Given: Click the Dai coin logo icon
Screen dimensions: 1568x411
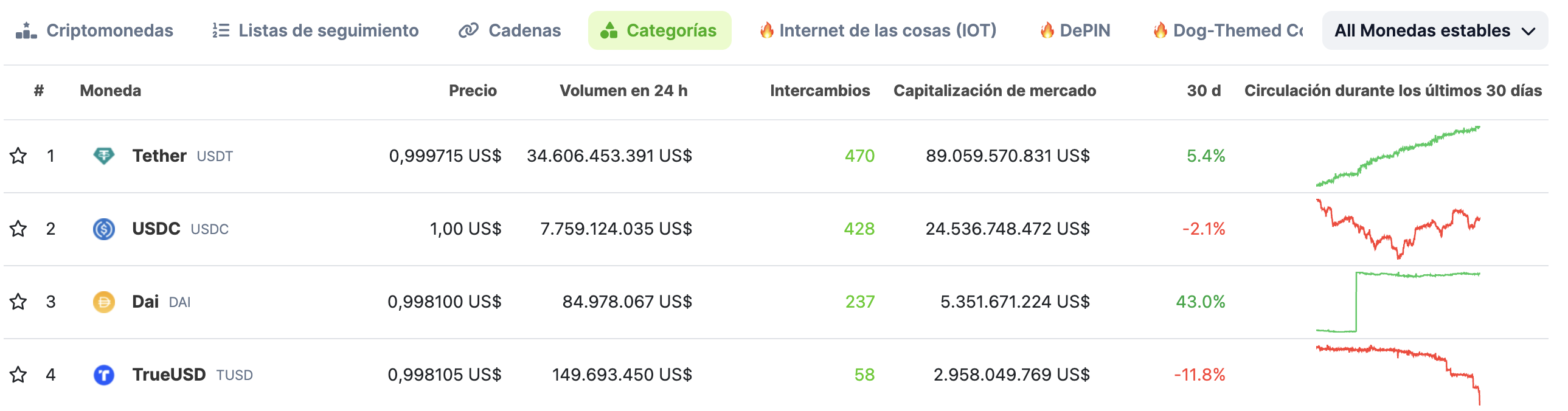Looking at the screenshot, I should pyautogui.click(x=103, y=302).
